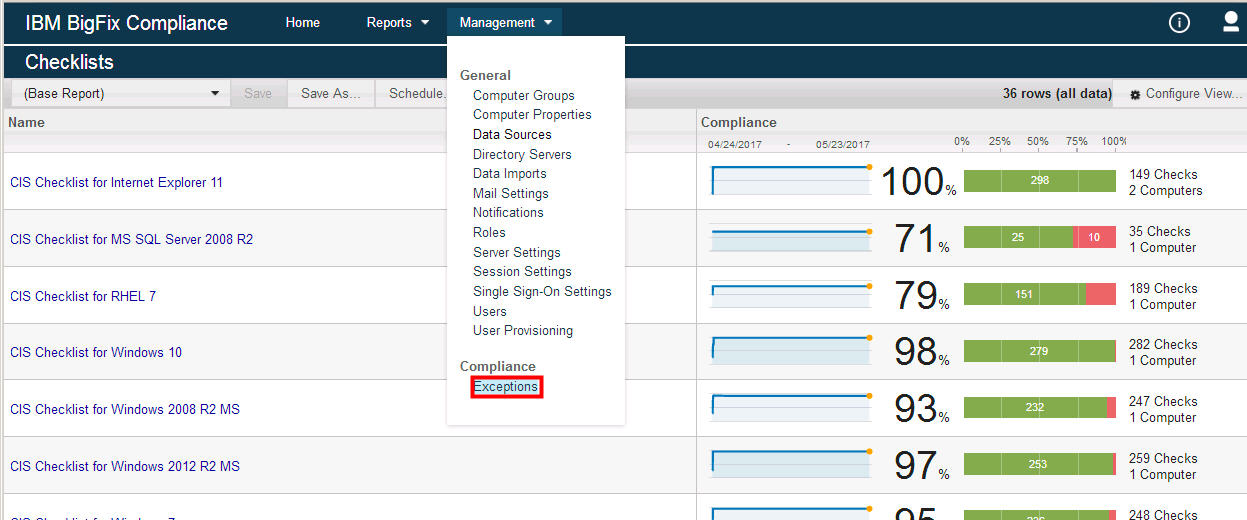The width and height of the screenshot is (1247, 520).
Task: Sort by the Name column header
Action: tap(27, 122)
